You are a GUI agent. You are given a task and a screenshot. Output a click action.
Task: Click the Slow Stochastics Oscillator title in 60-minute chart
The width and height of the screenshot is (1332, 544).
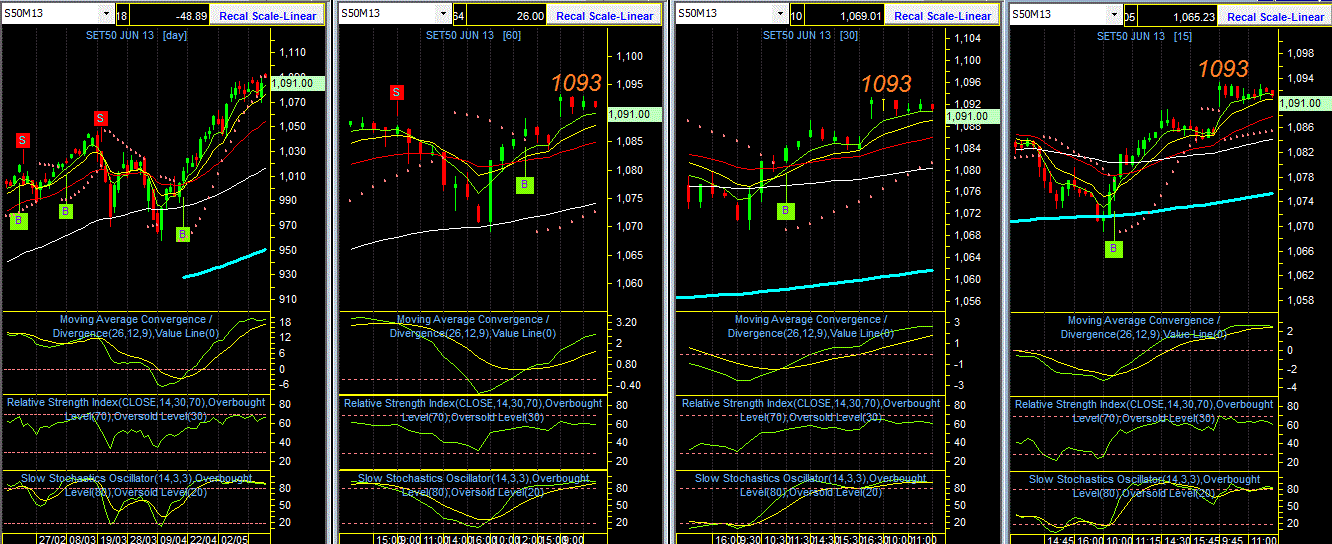pyautogui.click(x=474, y=485)
